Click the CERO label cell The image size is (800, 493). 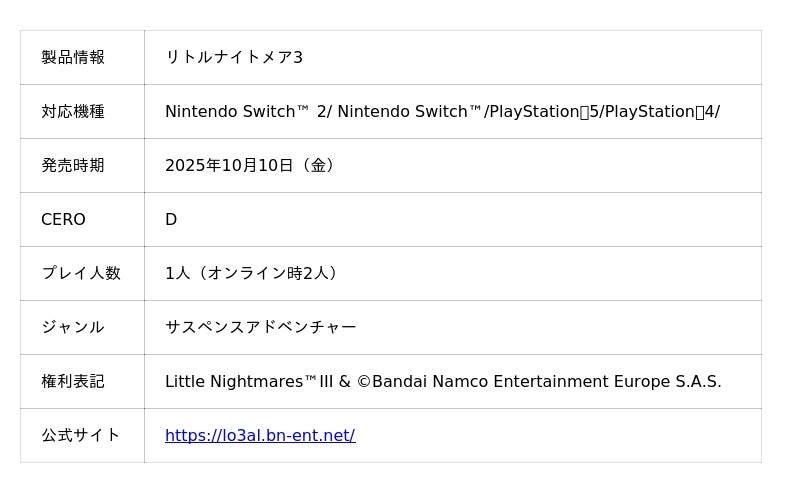click(x=63, y=219)
